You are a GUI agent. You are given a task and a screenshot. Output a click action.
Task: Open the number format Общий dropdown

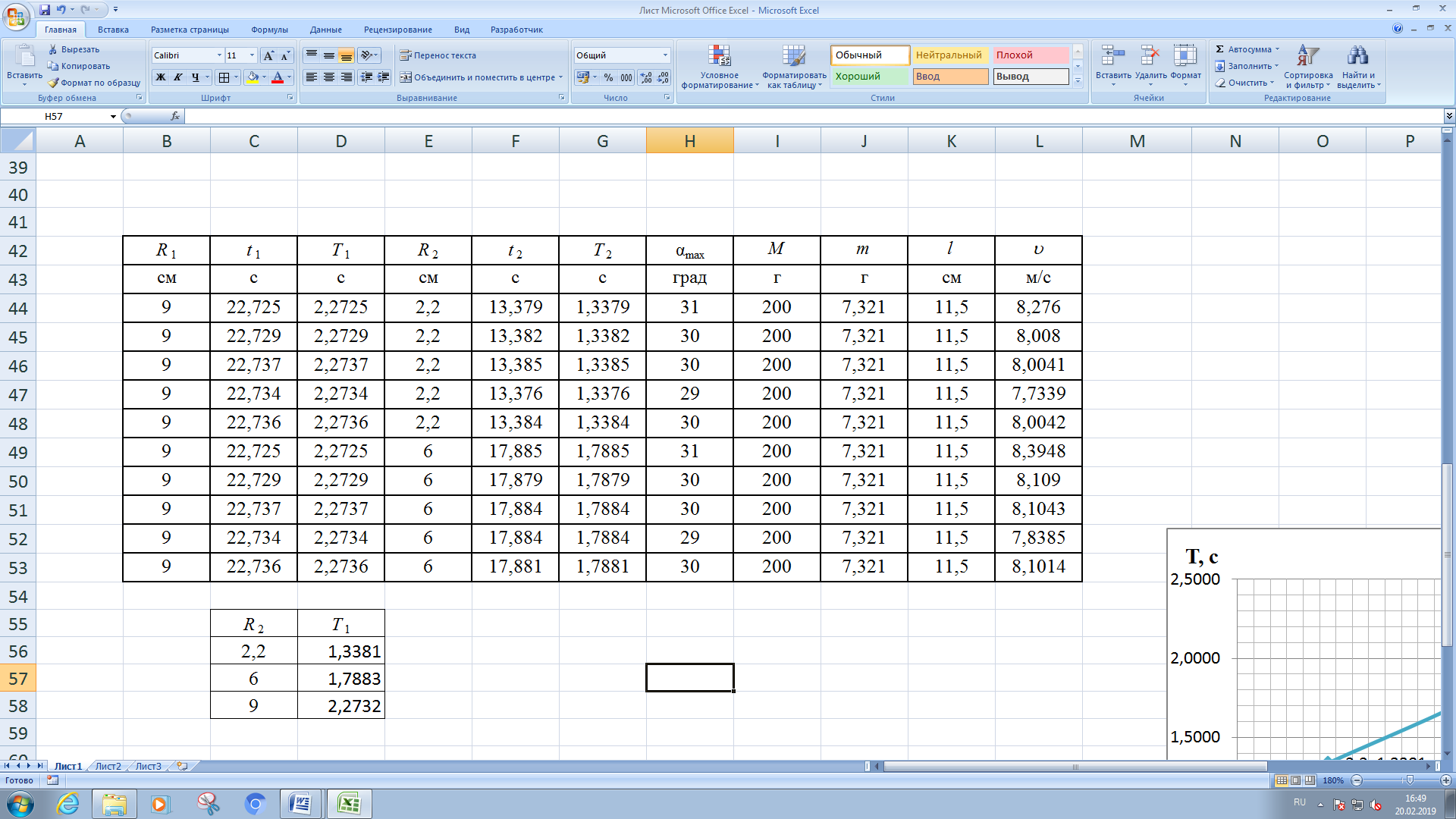665,55
